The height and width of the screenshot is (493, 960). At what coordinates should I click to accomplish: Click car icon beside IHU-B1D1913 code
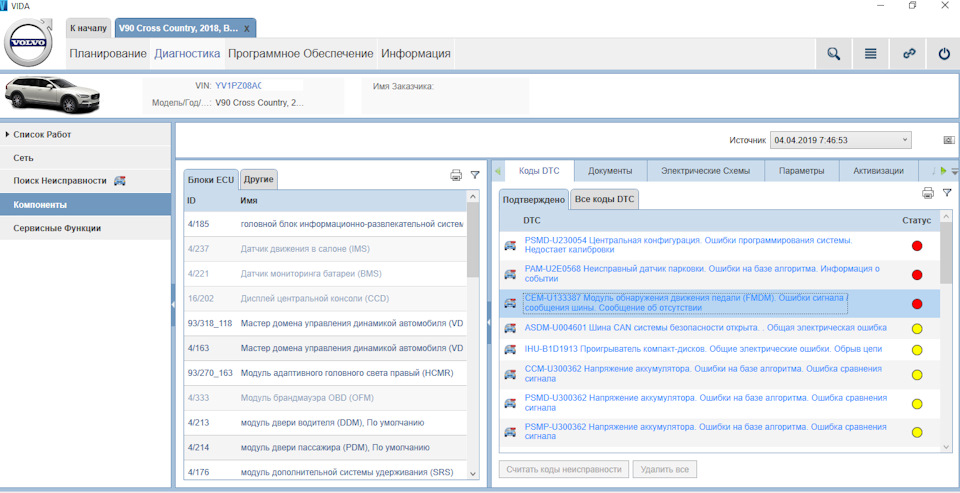(x=510, y=350)
